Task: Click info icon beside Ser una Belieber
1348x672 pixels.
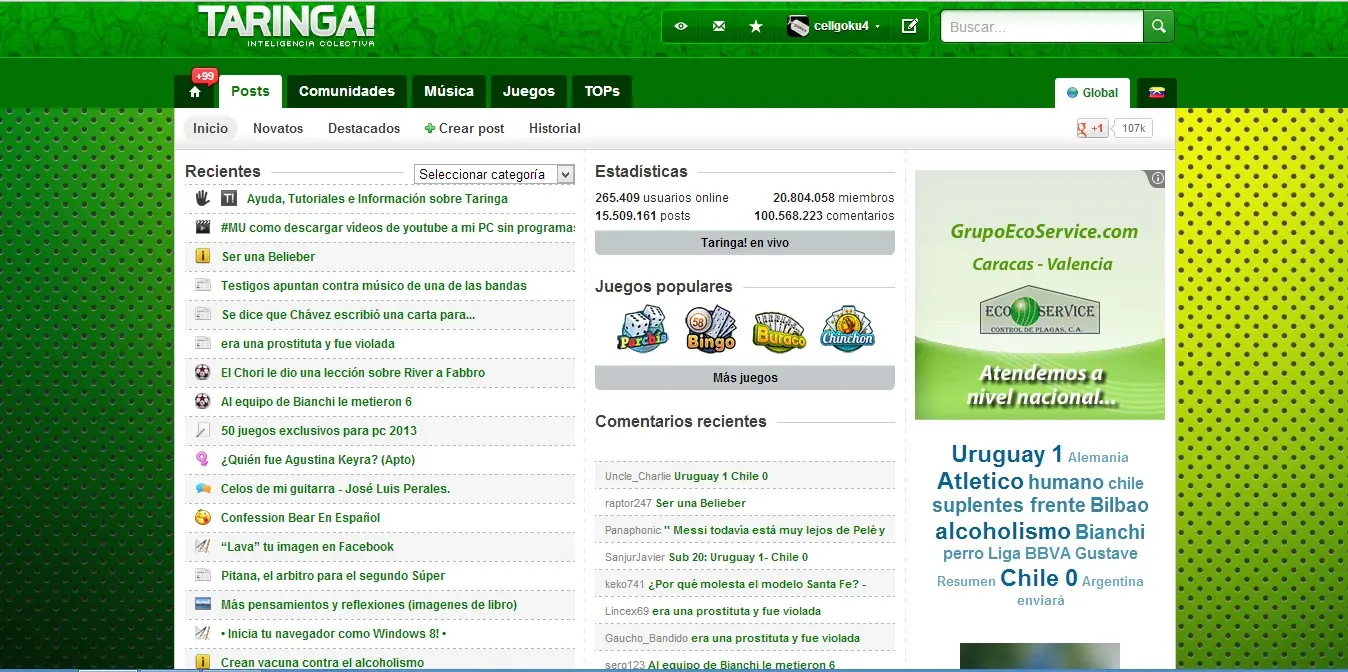Action: [203, 256]
